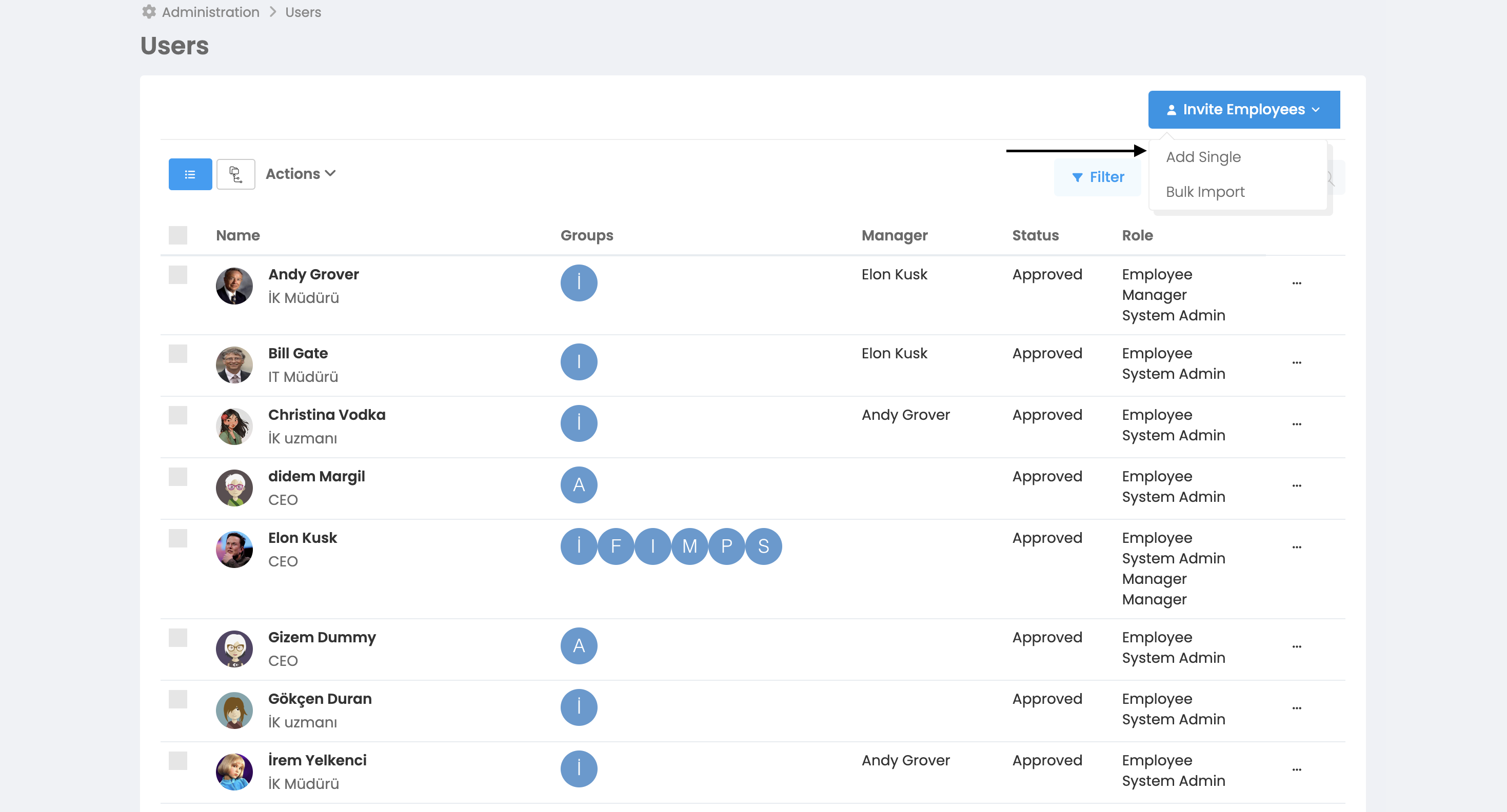This screenshot has width=1507, height=812.
Task: Open three-dot menu for Elon Kusk
Action: [1296, 546]
